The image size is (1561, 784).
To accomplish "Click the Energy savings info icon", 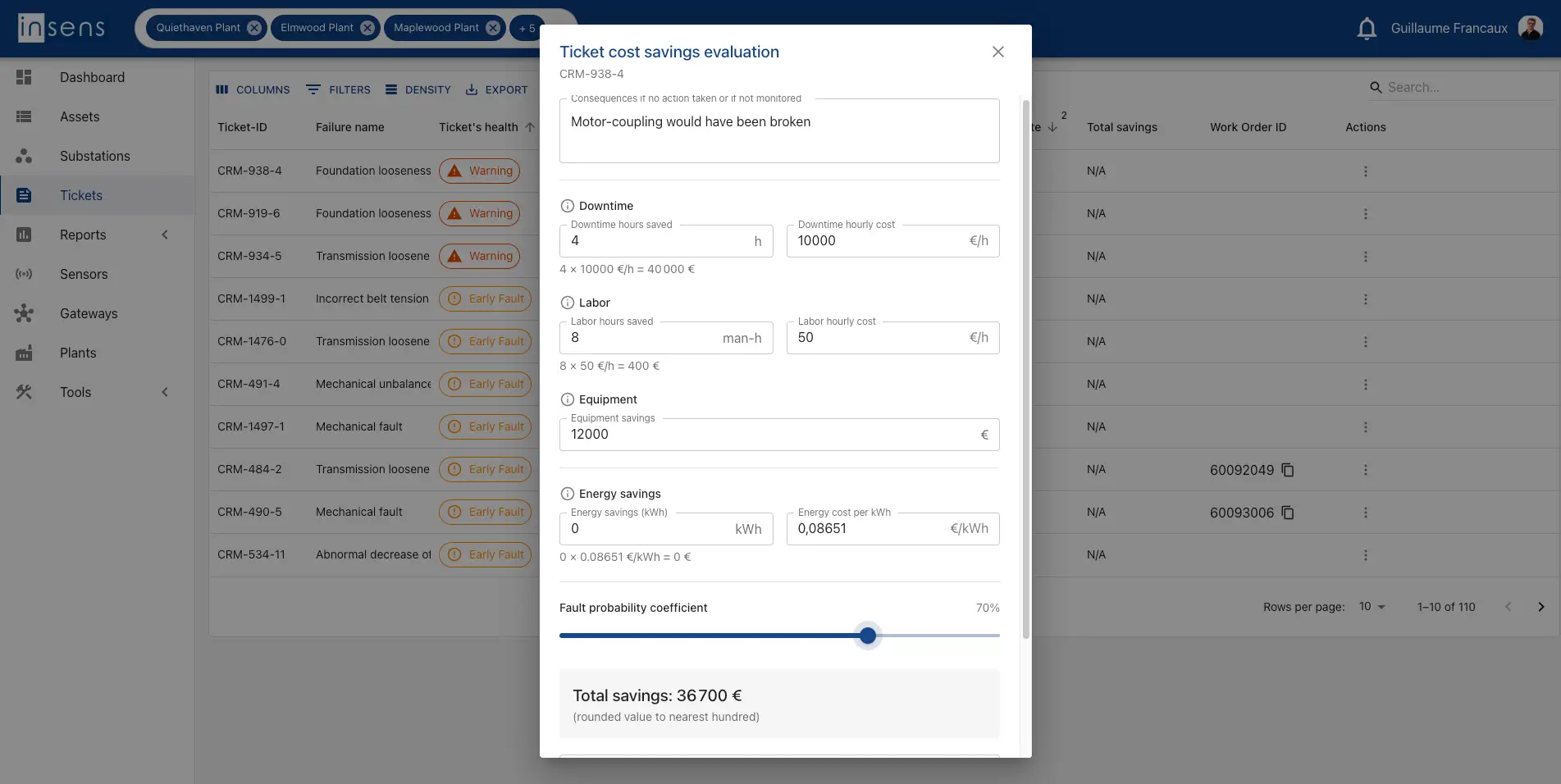I will (567, 494).
